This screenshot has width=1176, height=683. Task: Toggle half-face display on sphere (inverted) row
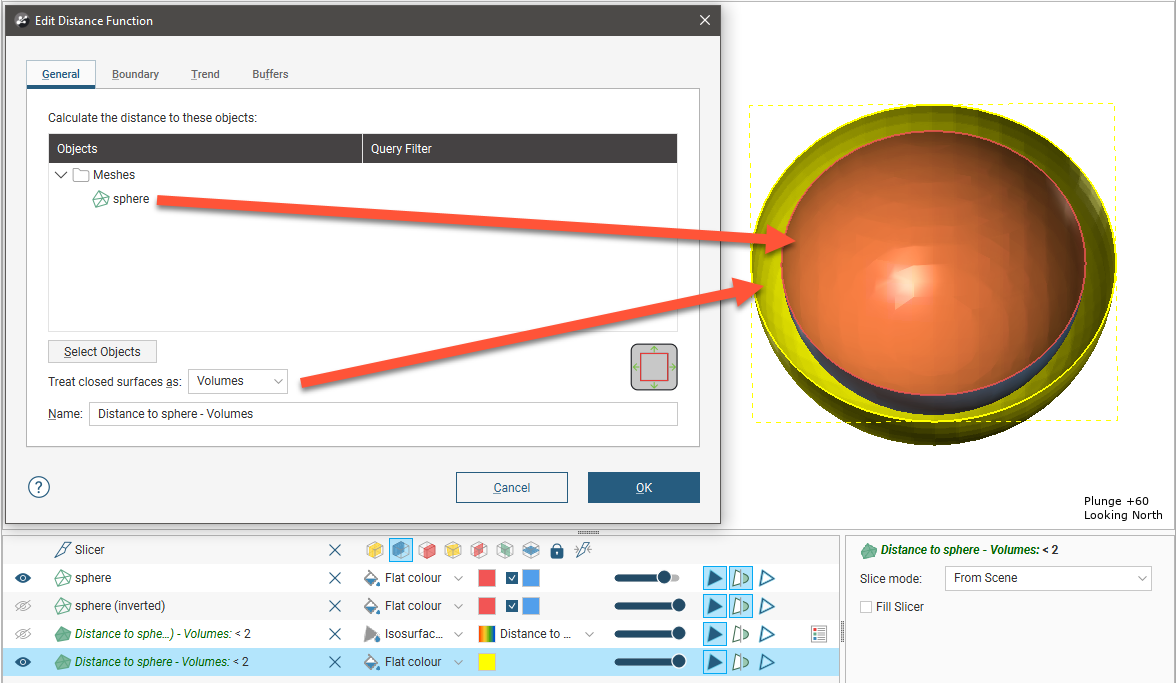pyautogui.click(x=741, y=606)
